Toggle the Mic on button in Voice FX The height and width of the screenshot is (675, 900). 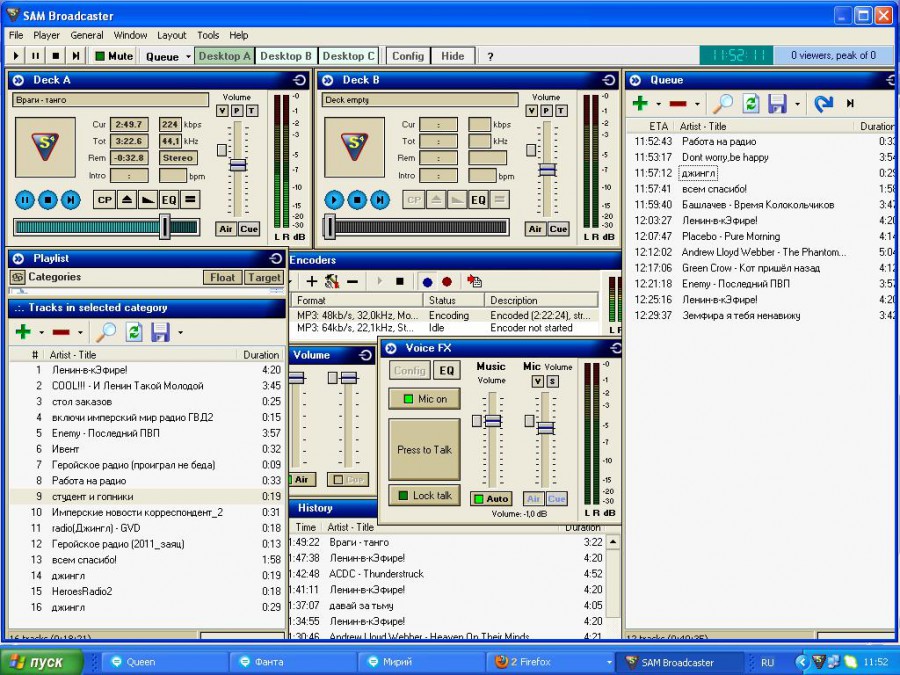click(x=425, y=399)
